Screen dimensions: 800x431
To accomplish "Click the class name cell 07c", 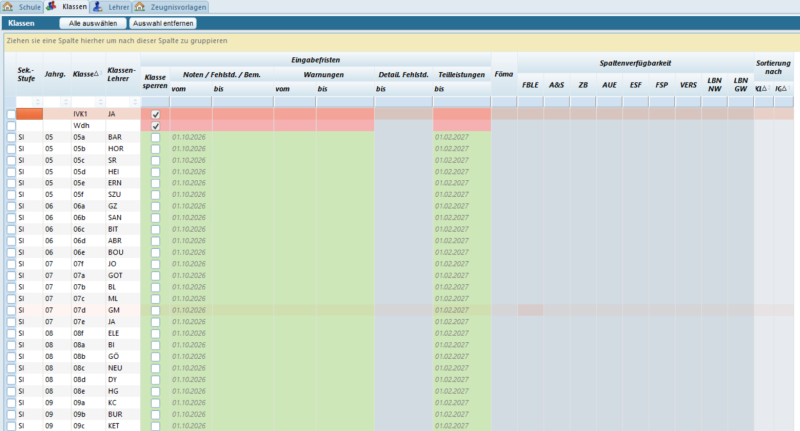I will [79, 299].
